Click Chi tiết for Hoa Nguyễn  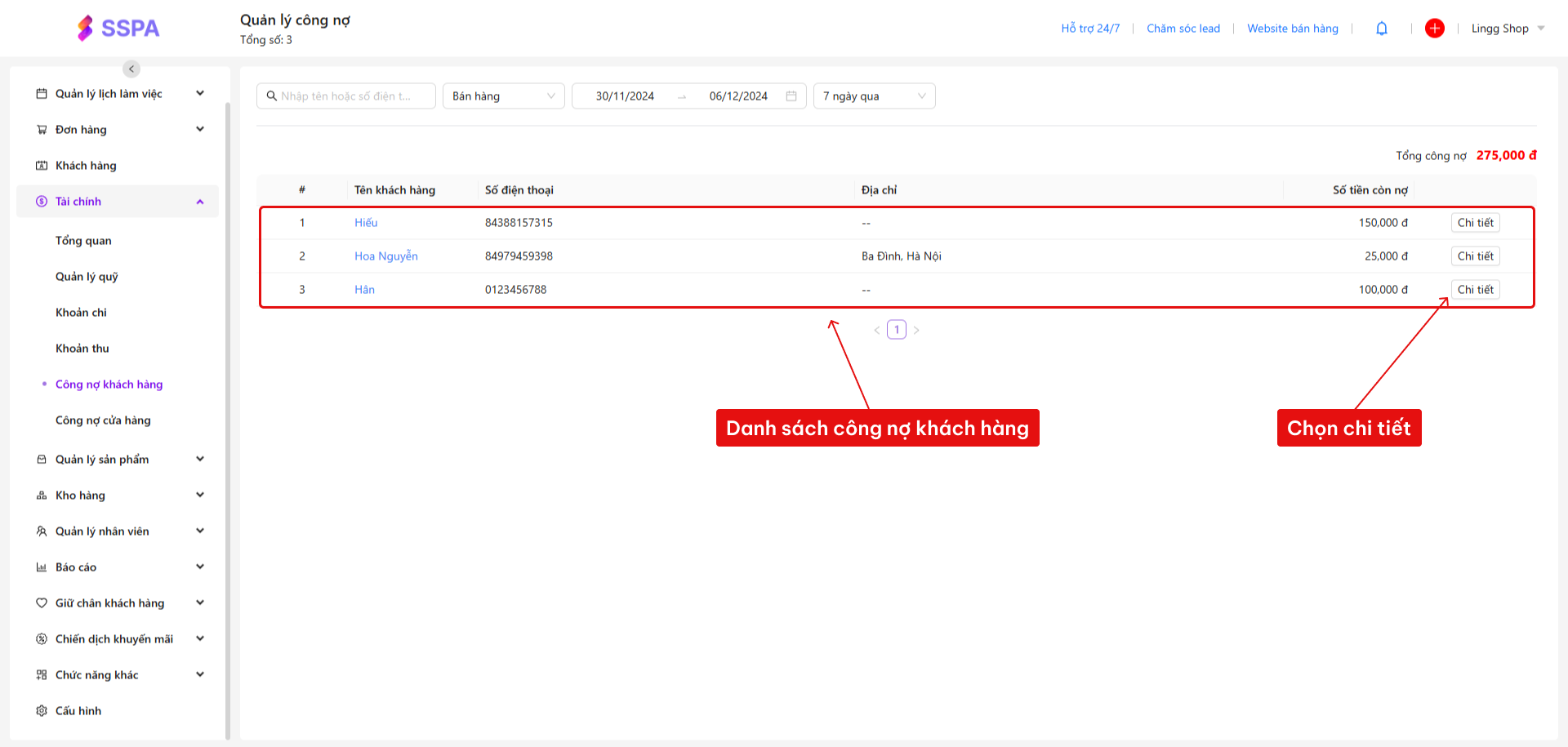(1475, 256)
